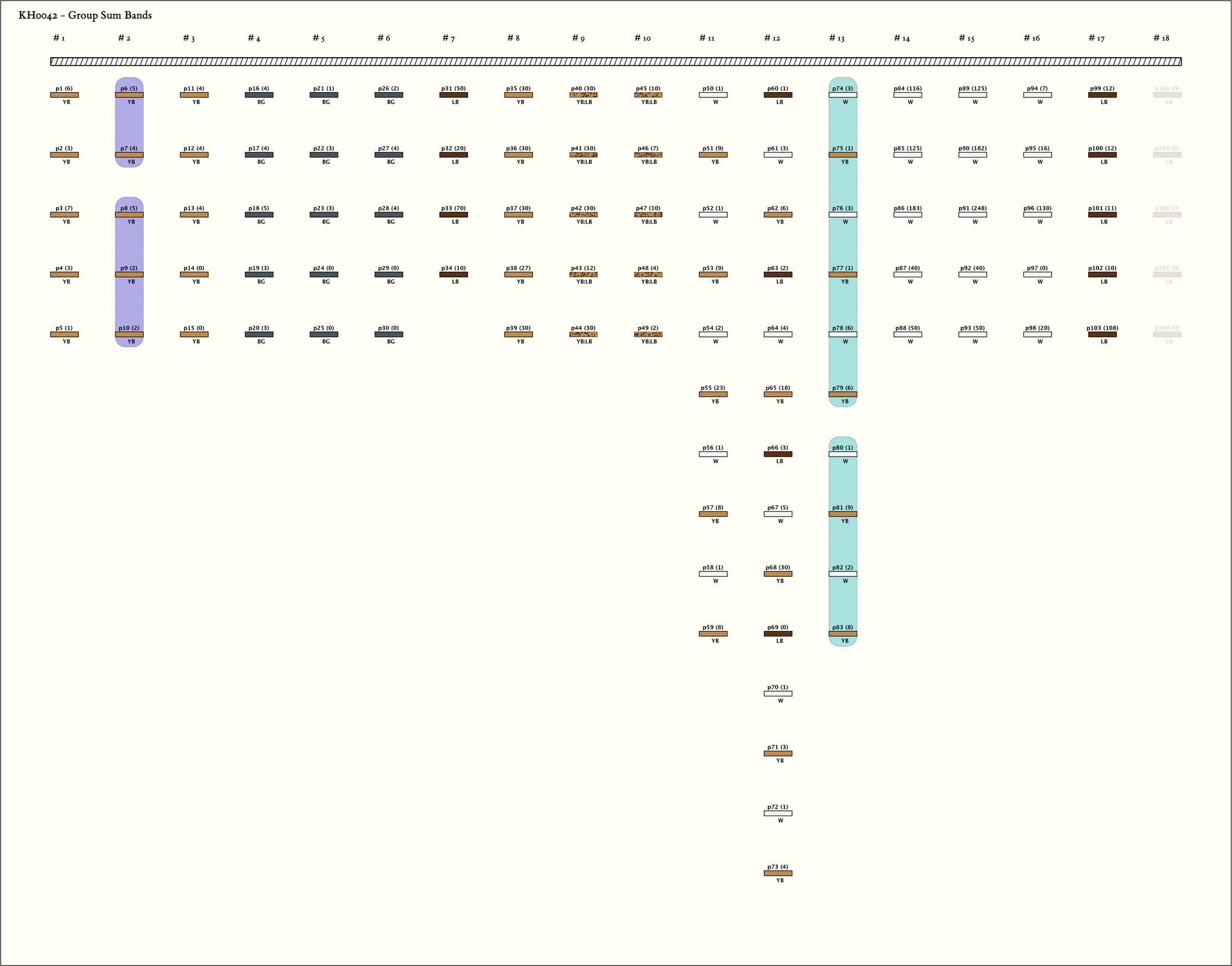Click the p55 (23) YB band
Image resolution: width=1232 pixels, height=966 pixels.
(x=713, y=395)
